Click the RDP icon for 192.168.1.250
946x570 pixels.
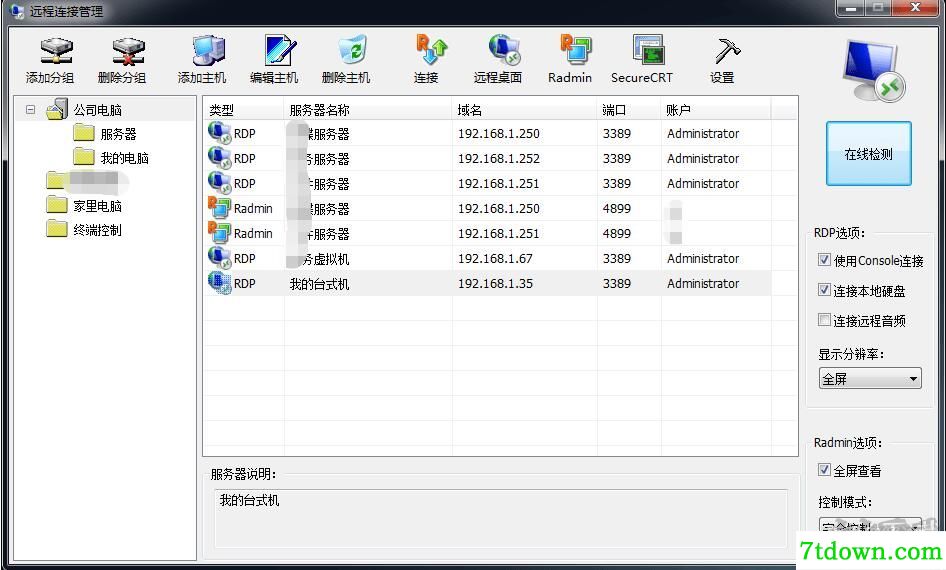[219, 133]
